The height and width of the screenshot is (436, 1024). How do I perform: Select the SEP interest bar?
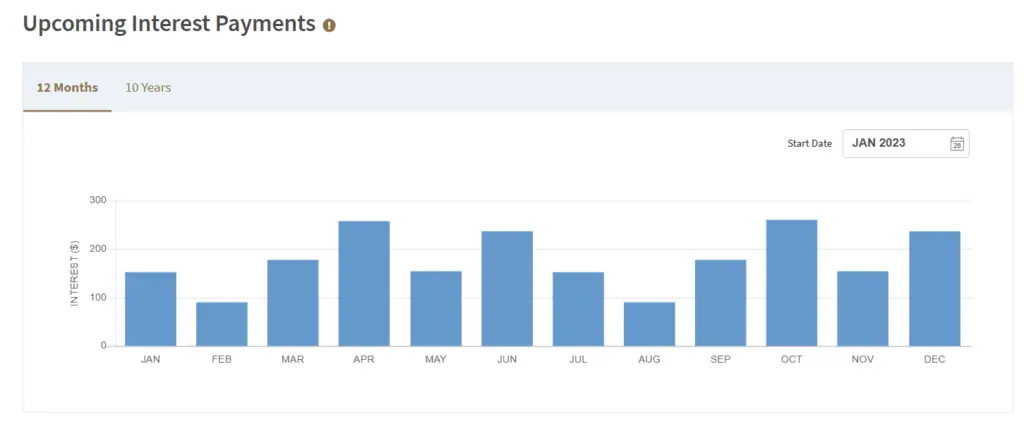pos(721,303)
